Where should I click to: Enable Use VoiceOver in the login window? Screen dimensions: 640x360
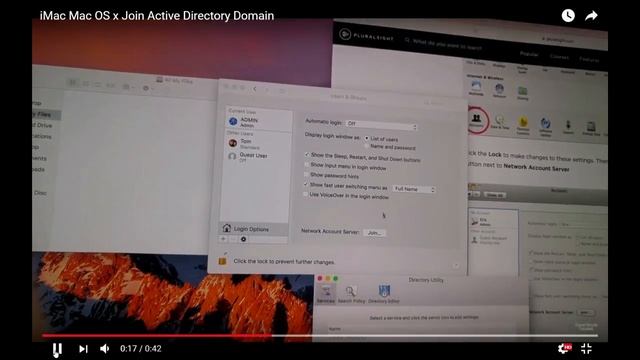click(305, 195)
